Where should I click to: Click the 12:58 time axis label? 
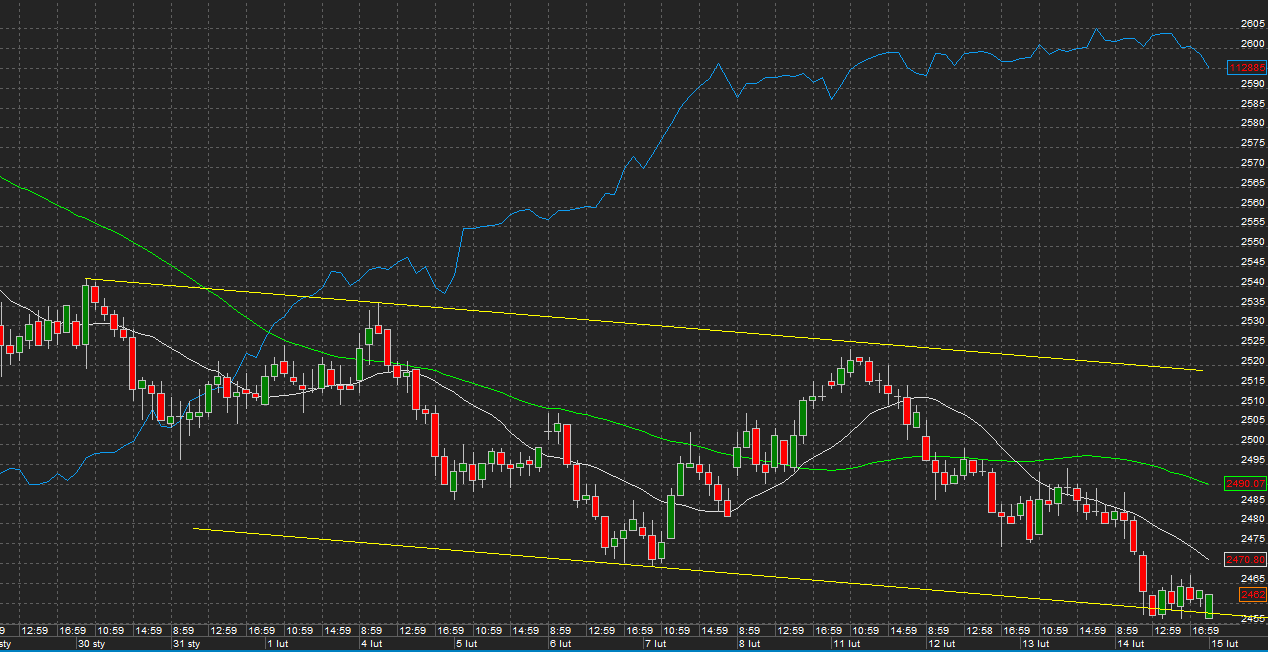click(980, 631)
